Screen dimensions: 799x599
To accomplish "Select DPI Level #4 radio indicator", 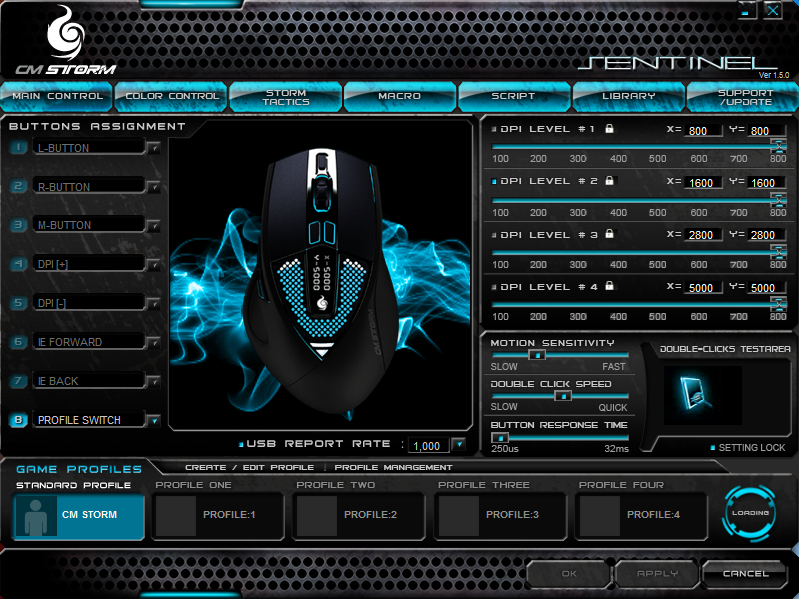I will pyautogui.click(x=494, y=287).
